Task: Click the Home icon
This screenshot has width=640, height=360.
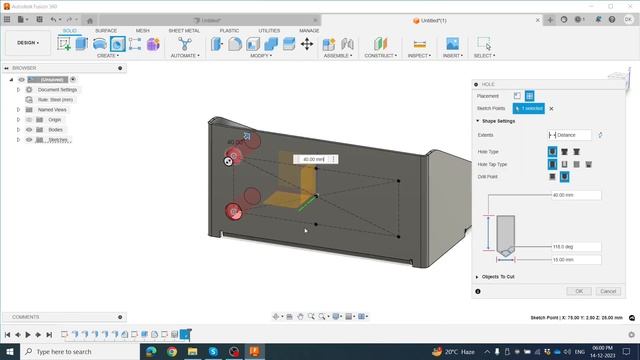Action: [x=90, y=20]
